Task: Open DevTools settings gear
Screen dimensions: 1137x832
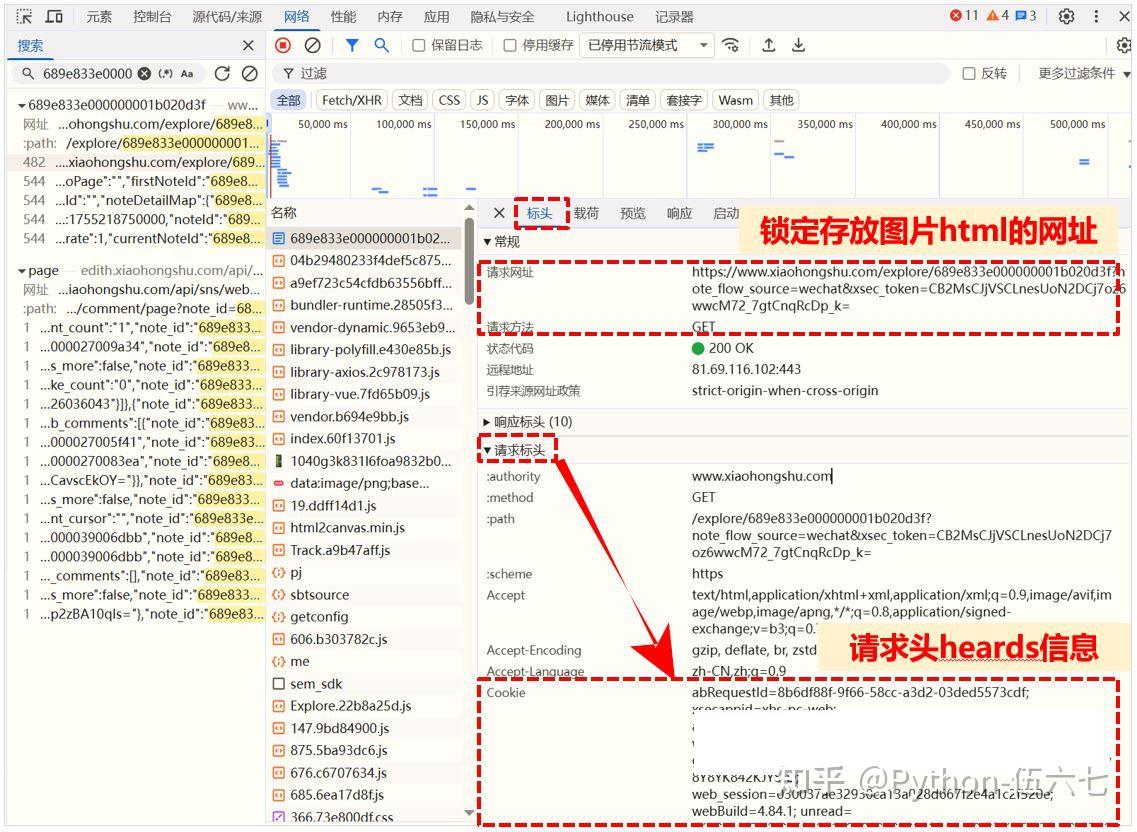Action: coord(1067,17)
